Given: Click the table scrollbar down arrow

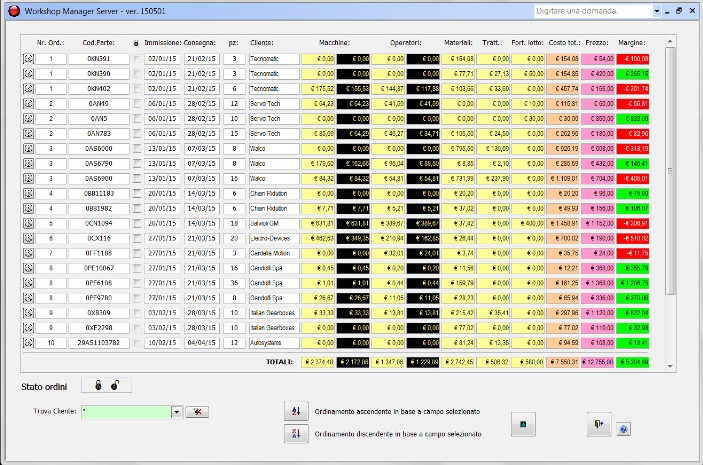Looking at the screenshot, I should [x=670, y=366].
